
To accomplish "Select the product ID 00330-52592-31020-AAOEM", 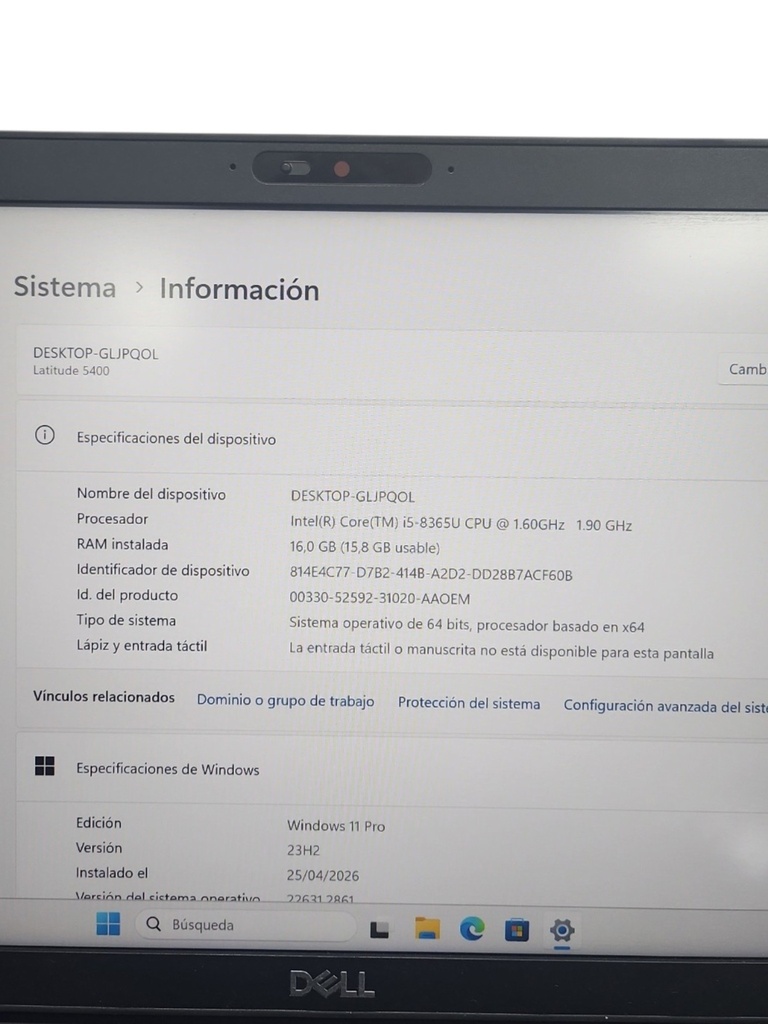I will [379, 598].
